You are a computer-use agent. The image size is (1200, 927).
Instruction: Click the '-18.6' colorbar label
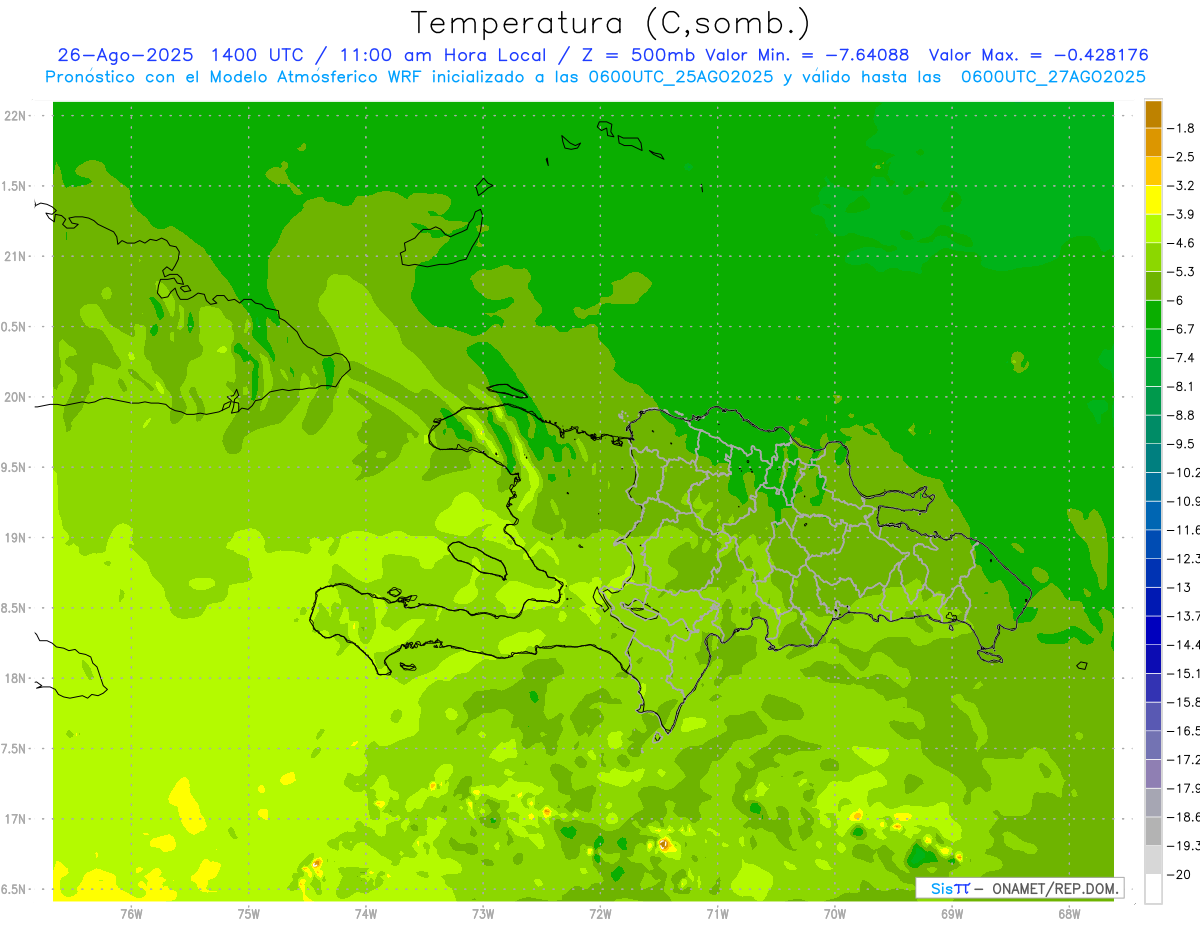pos(1184,817)
